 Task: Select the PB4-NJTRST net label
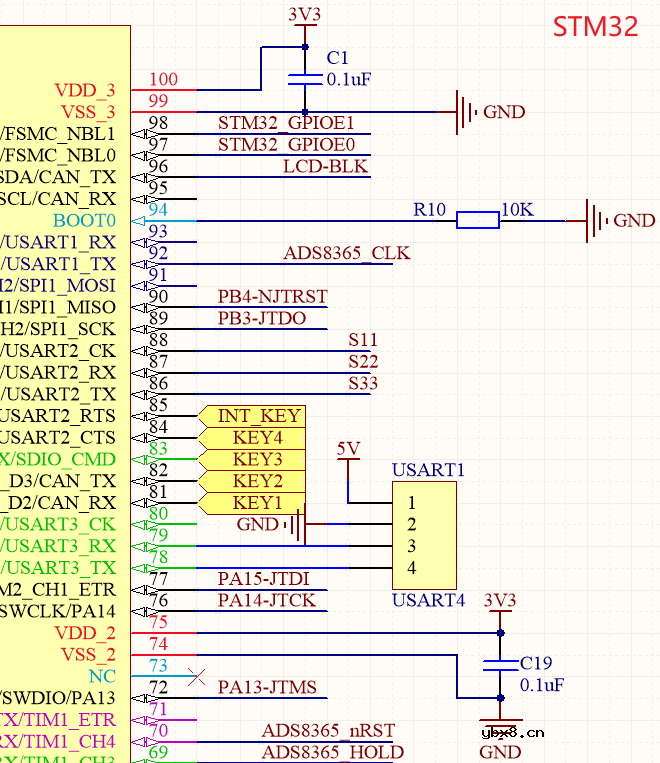point(272,297)
